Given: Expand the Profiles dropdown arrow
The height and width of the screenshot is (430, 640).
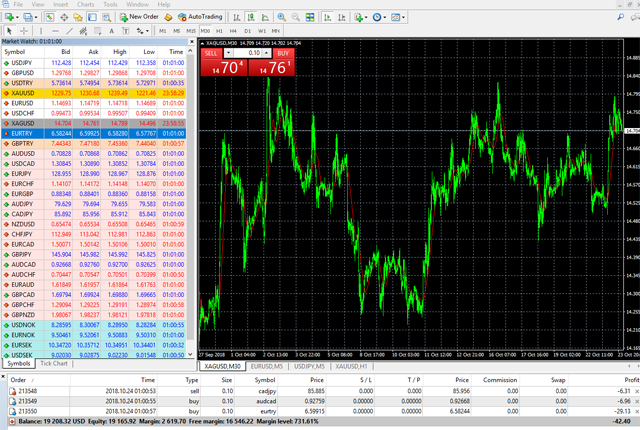Looking at the screenshot, I should tap(36, 18).
